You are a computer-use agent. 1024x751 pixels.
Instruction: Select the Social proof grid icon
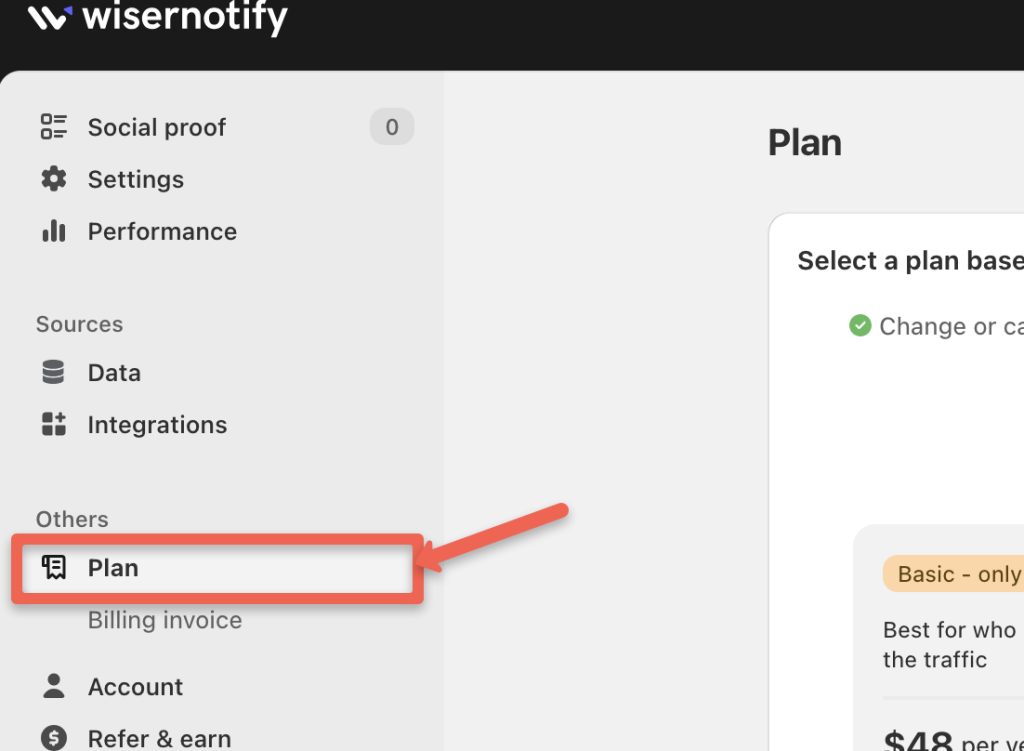point(53,126)
